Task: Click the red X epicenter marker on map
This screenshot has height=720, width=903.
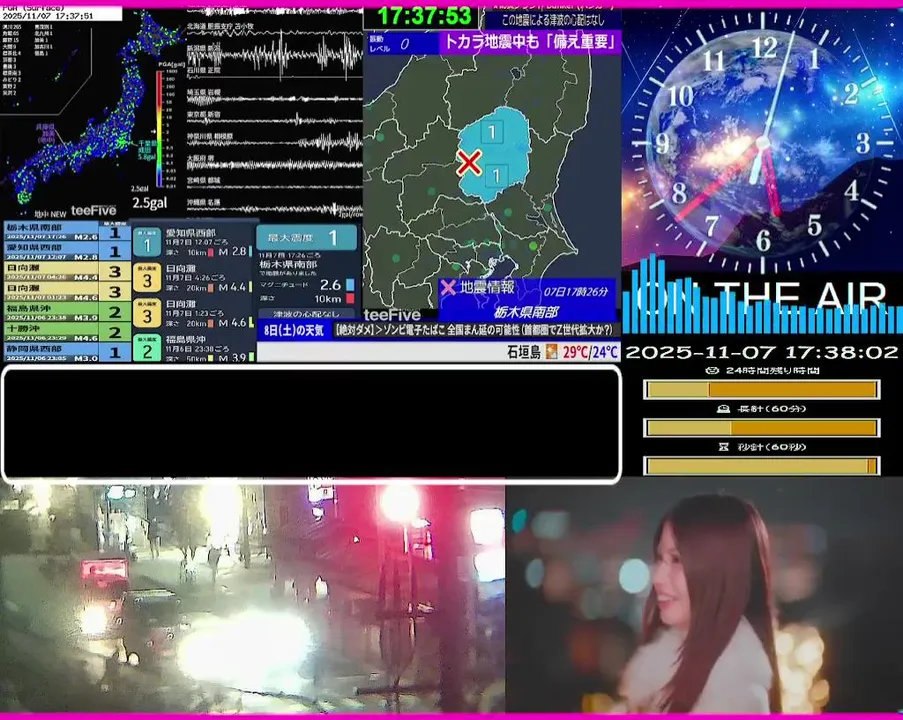Action: tap(469, 162)
